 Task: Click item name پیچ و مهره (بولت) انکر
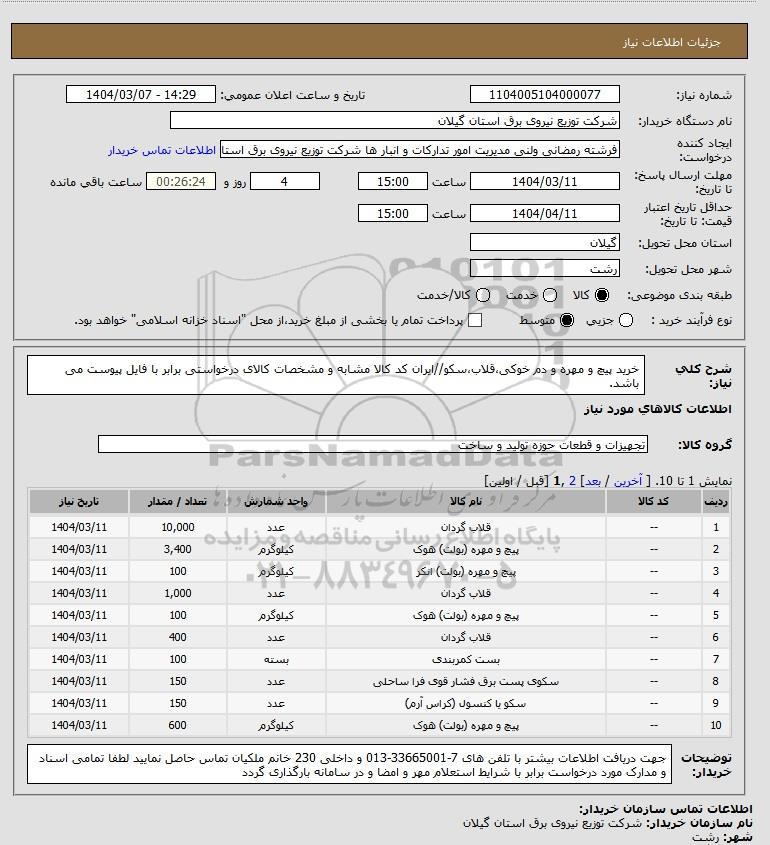point(466,571)
